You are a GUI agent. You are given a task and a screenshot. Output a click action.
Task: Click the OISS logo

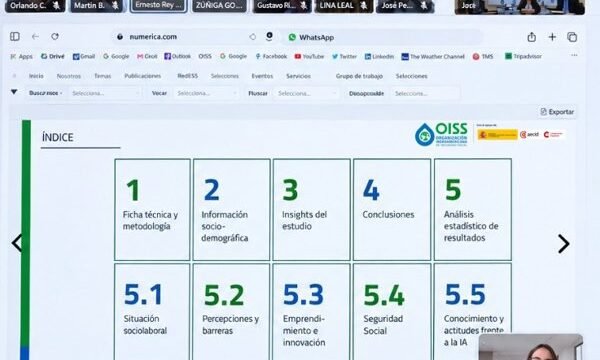[441, 134]
